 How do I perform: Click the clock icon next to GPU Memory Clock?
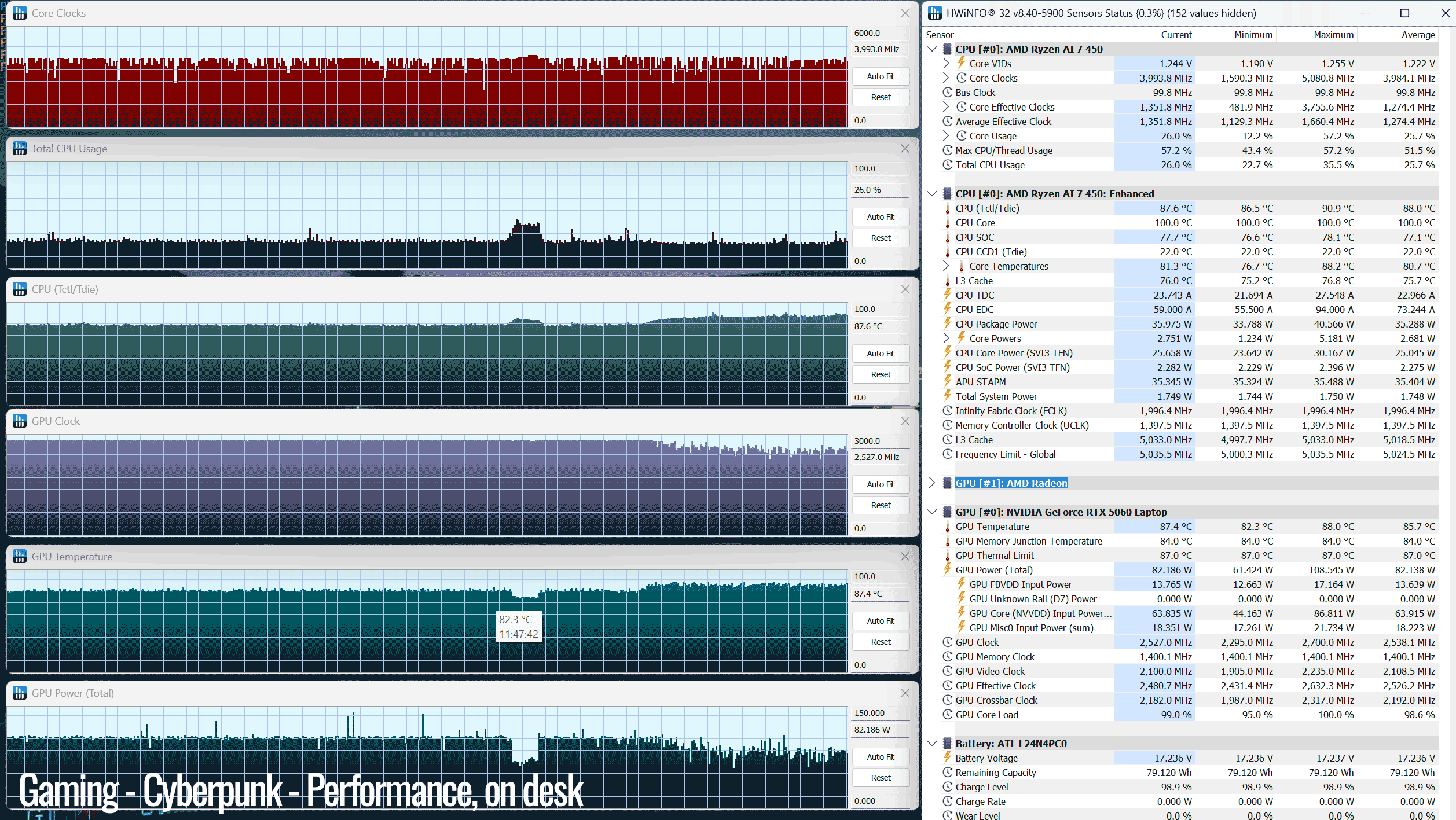tap(948, 656)
